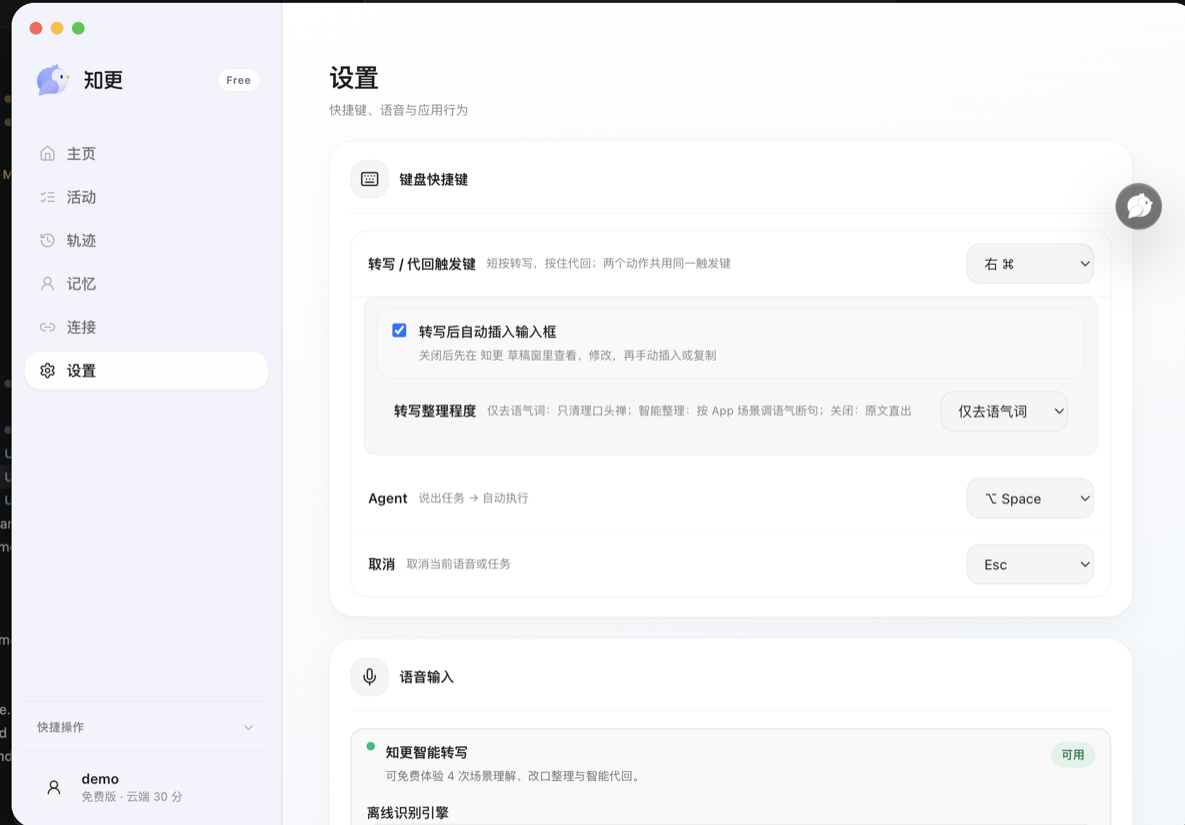Click the 取消 label text
The width and height of the screenshot is (1185, 825).
pyautogui.click(x=382, y=564)
